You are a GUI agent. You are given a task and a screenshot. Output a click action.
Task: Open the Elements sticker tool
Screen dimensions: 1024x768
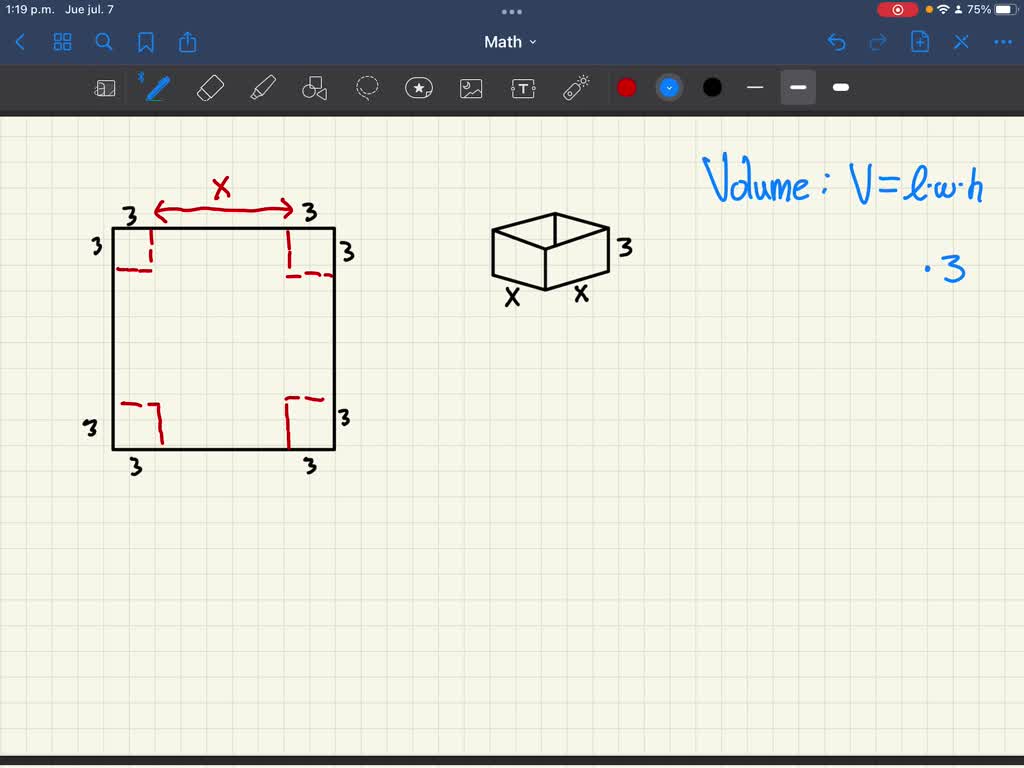(419, 88)
